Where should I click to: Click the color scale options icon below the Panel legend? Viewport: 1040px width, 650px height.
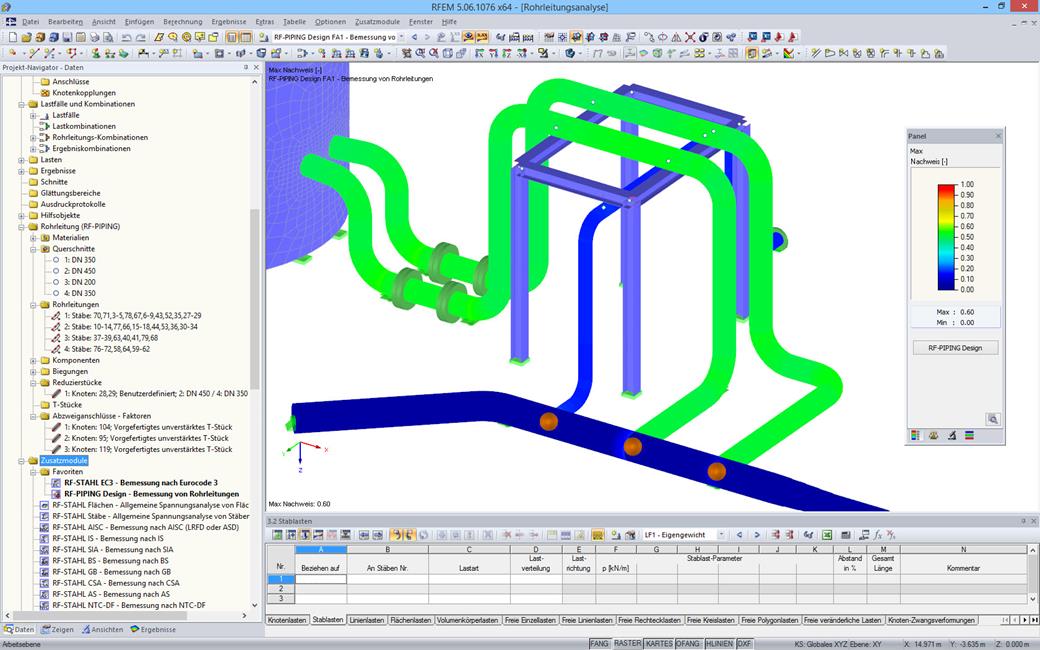coord(916,435)
